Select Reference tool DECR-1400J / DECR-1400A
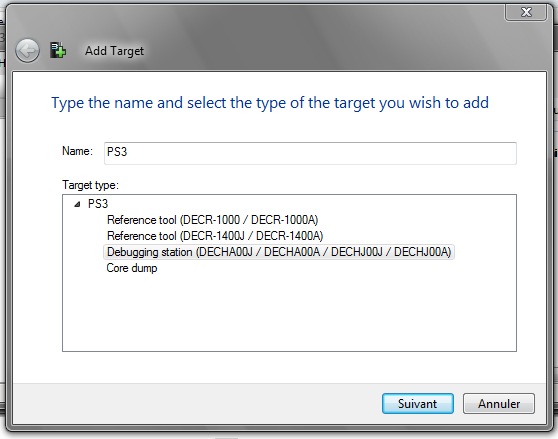558x439 pixels. click(x=215, y=236)
